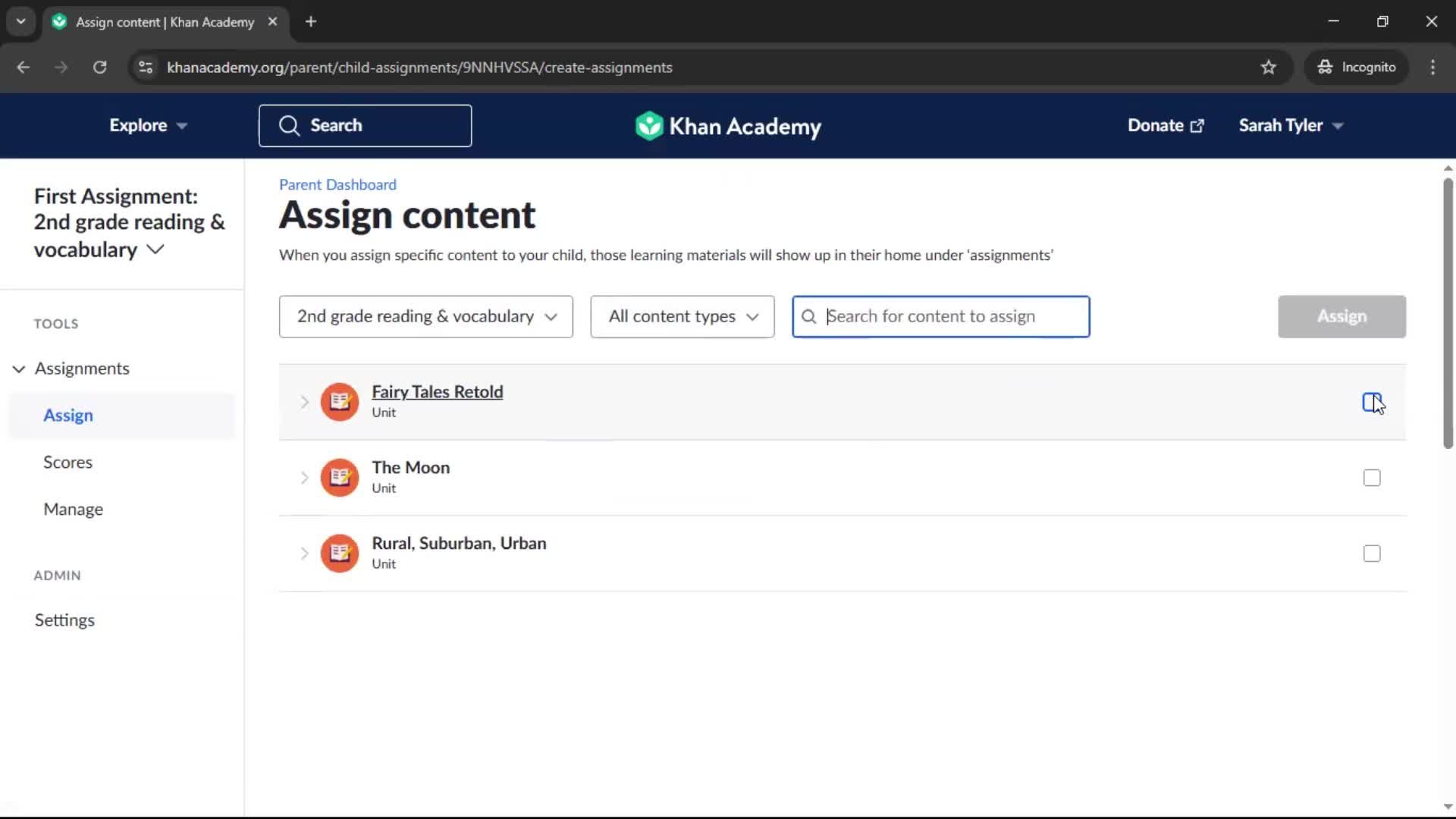Open a new browser tab with plus icon
1456x819 pixels.
pyautogui.click(x=311, y=22)
